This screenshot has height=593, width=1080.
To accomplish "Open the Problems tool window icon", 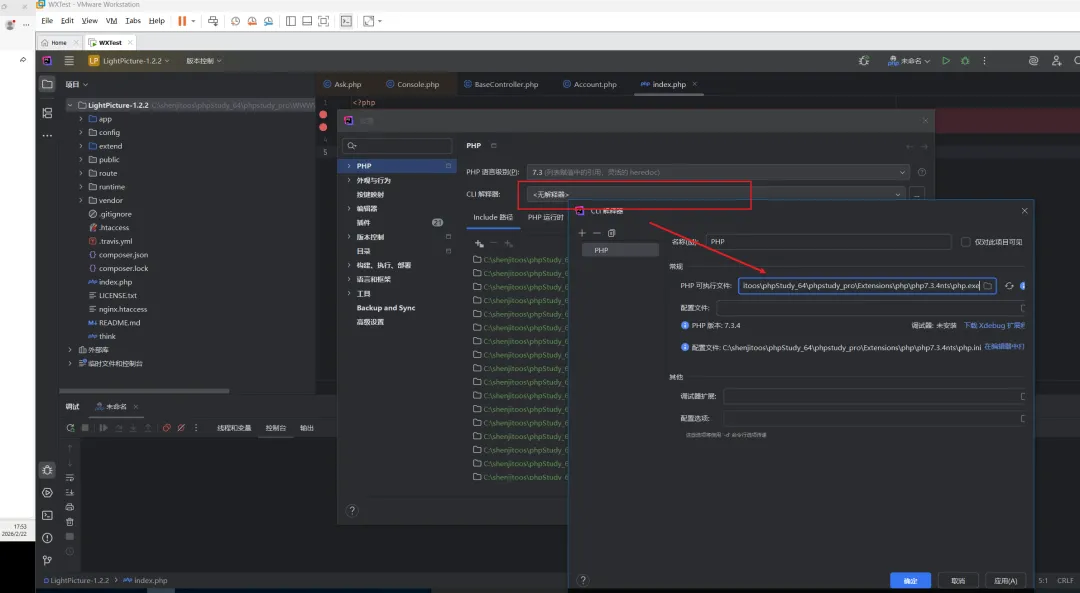I will tap(47, 538).
